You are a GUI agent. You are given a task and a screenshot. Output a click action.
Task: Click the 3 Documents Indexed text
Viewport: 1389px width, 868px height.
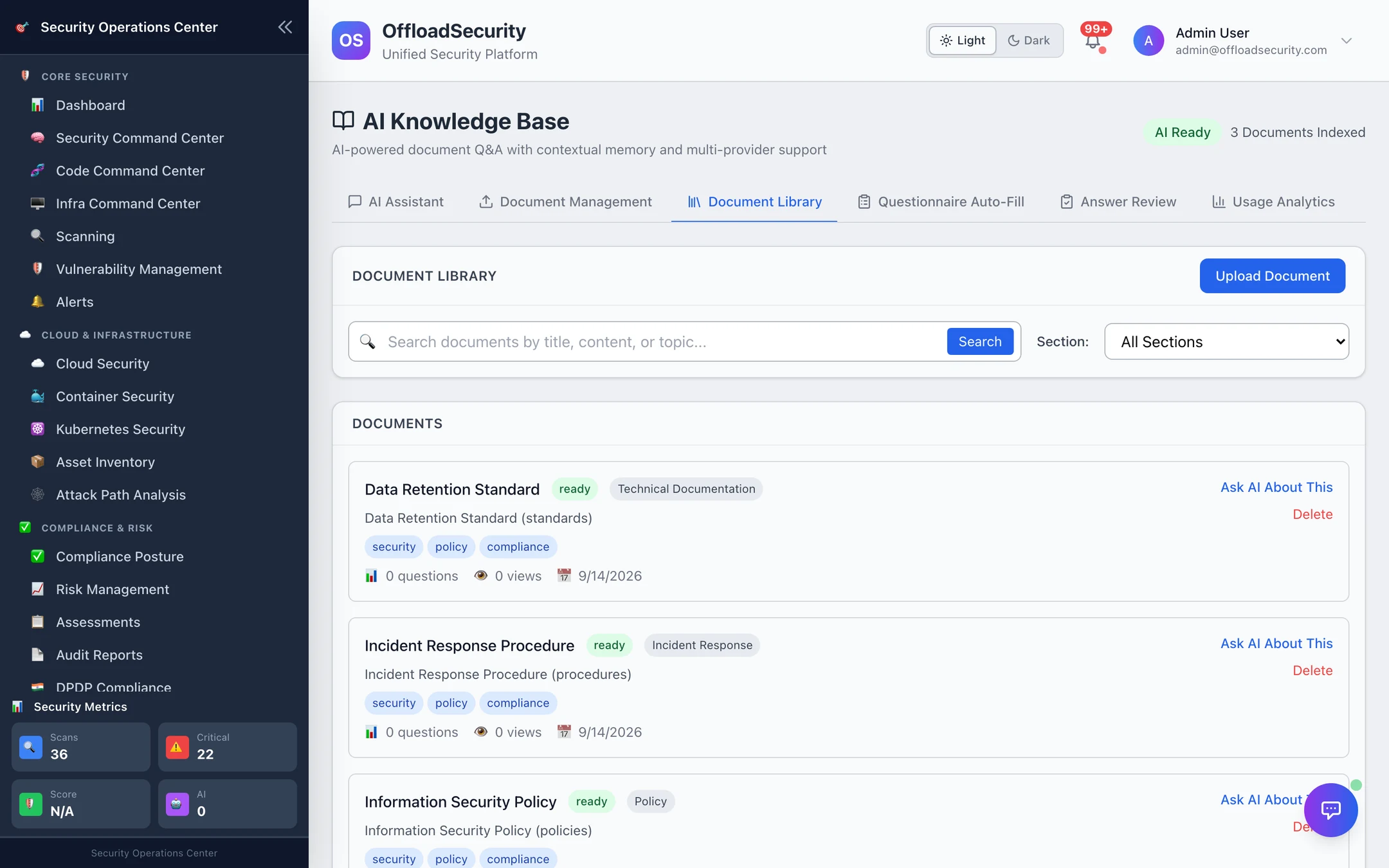tap(1298, 132)
